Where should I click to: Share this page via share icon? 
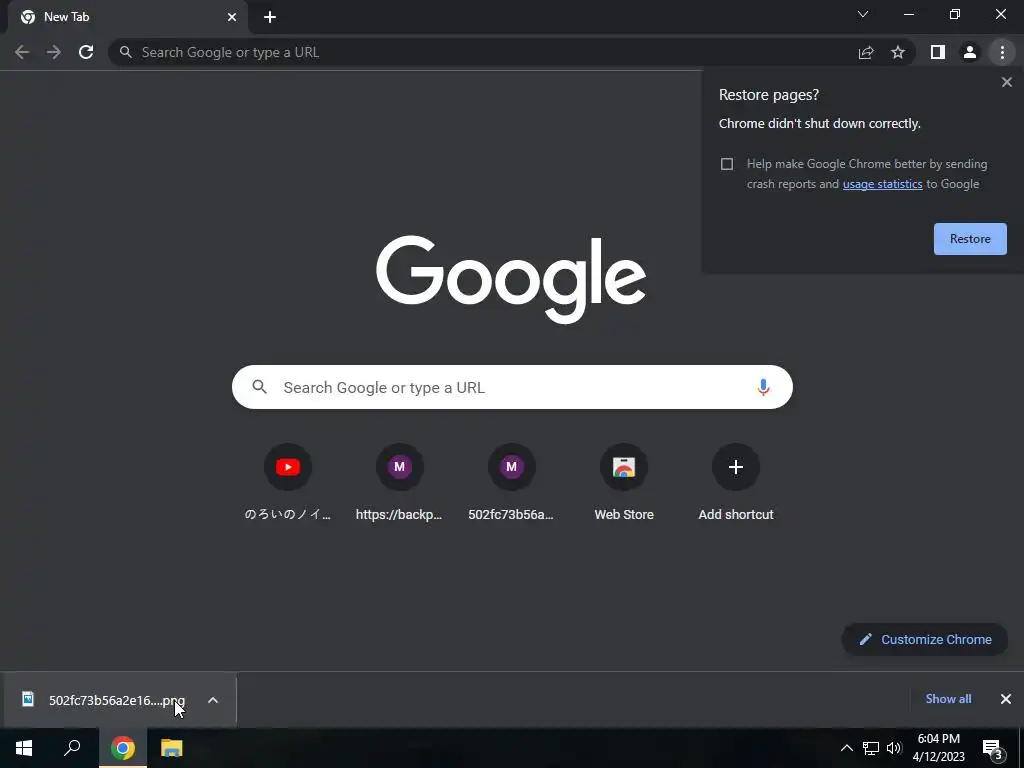pos(866,52)
